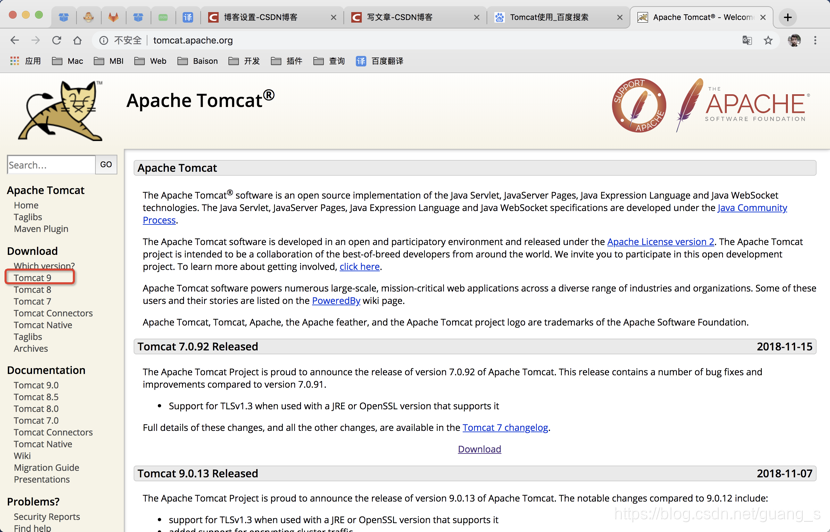This screenshot has width=830, height=532.
Task: Click the Download link under Tomcat 7.0.92
Action: 480,449
